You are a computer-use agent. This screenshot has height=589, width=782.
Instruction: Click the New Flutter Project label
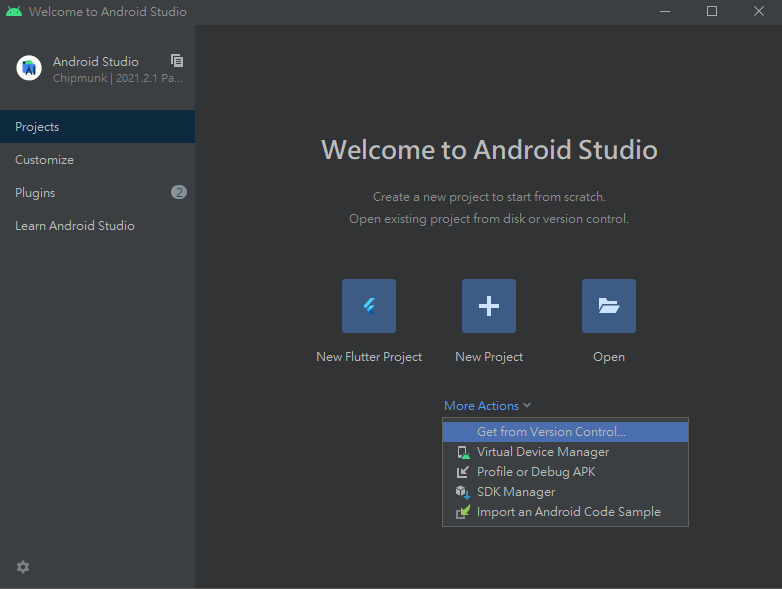point(369,357)
